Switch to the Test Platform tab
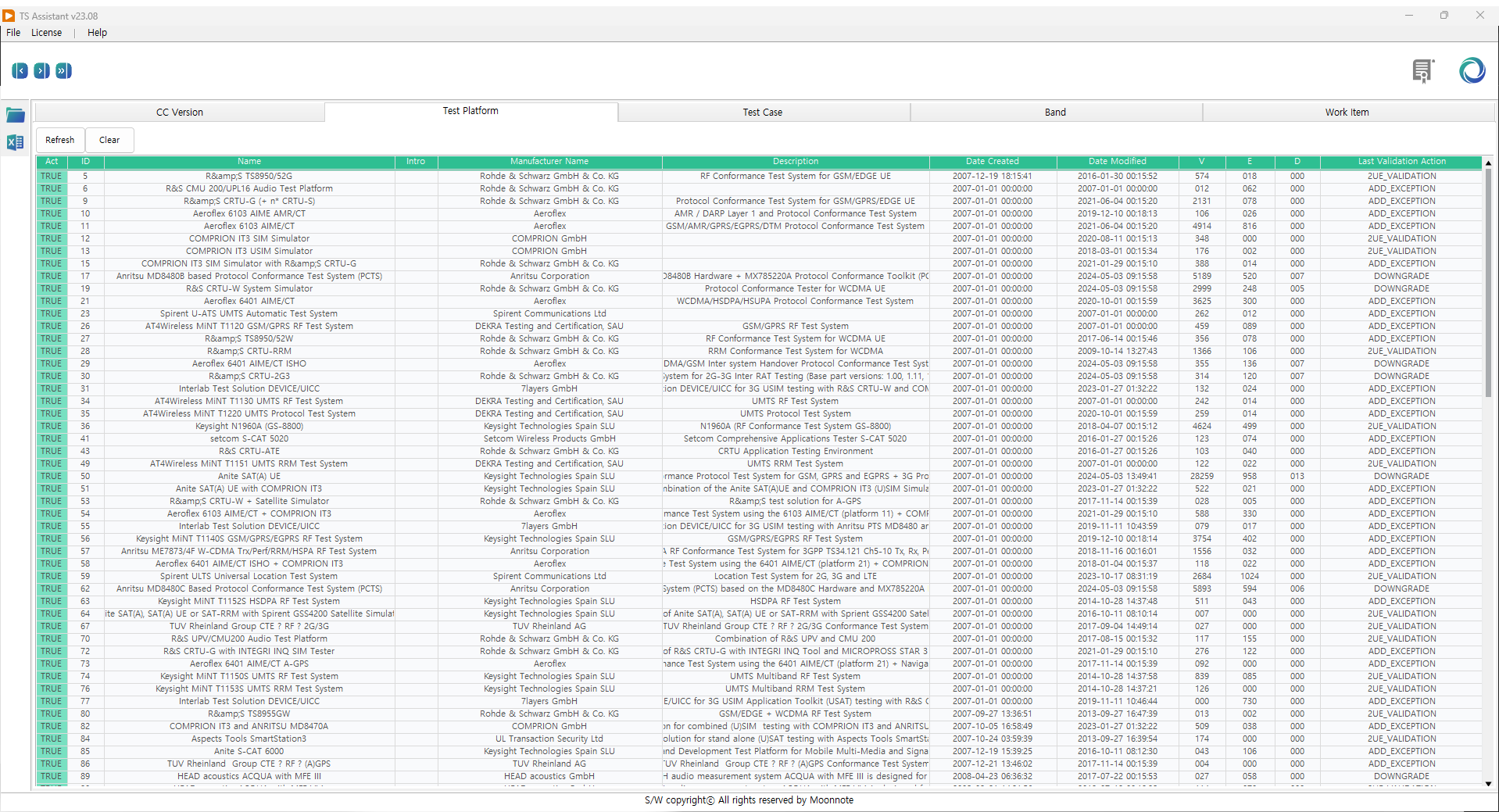 click(x=470, y=111)
